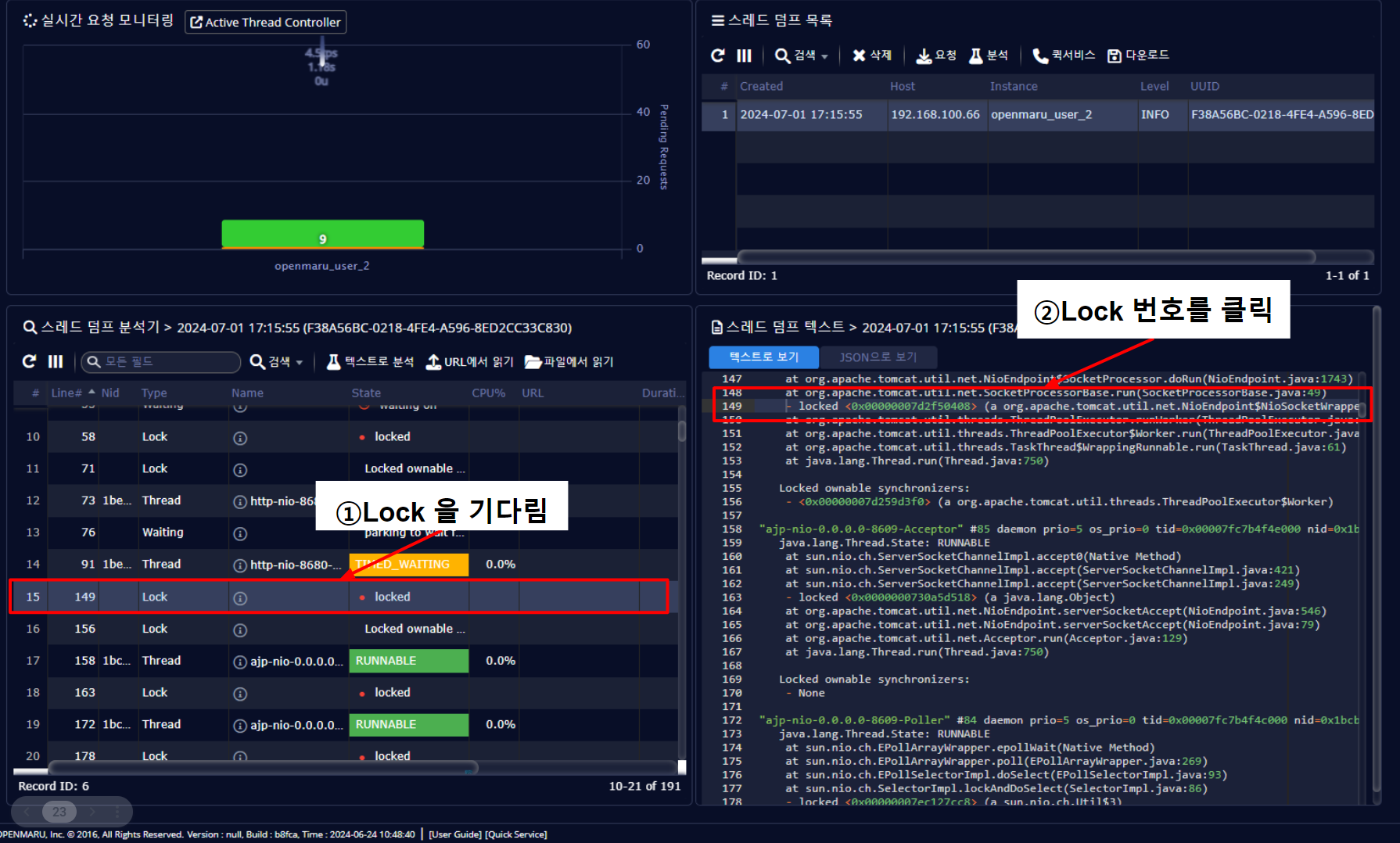This screenshot has height=843, width=1400.
Task: Click the 삭제 delete icon
Action: [x=859, y=56]
